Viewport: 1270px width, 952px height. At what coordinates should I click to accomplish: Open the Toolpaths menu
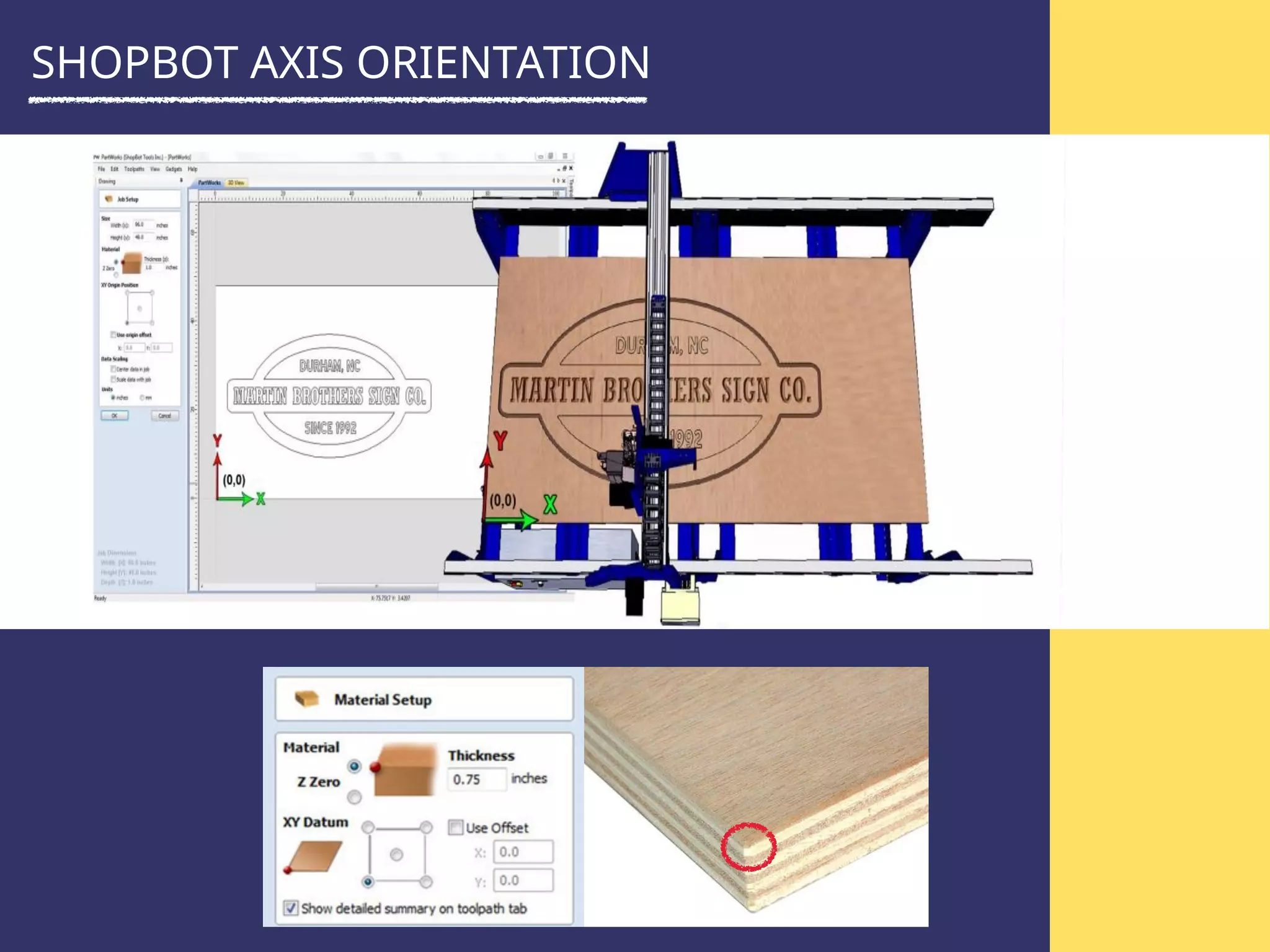point(134,169)
